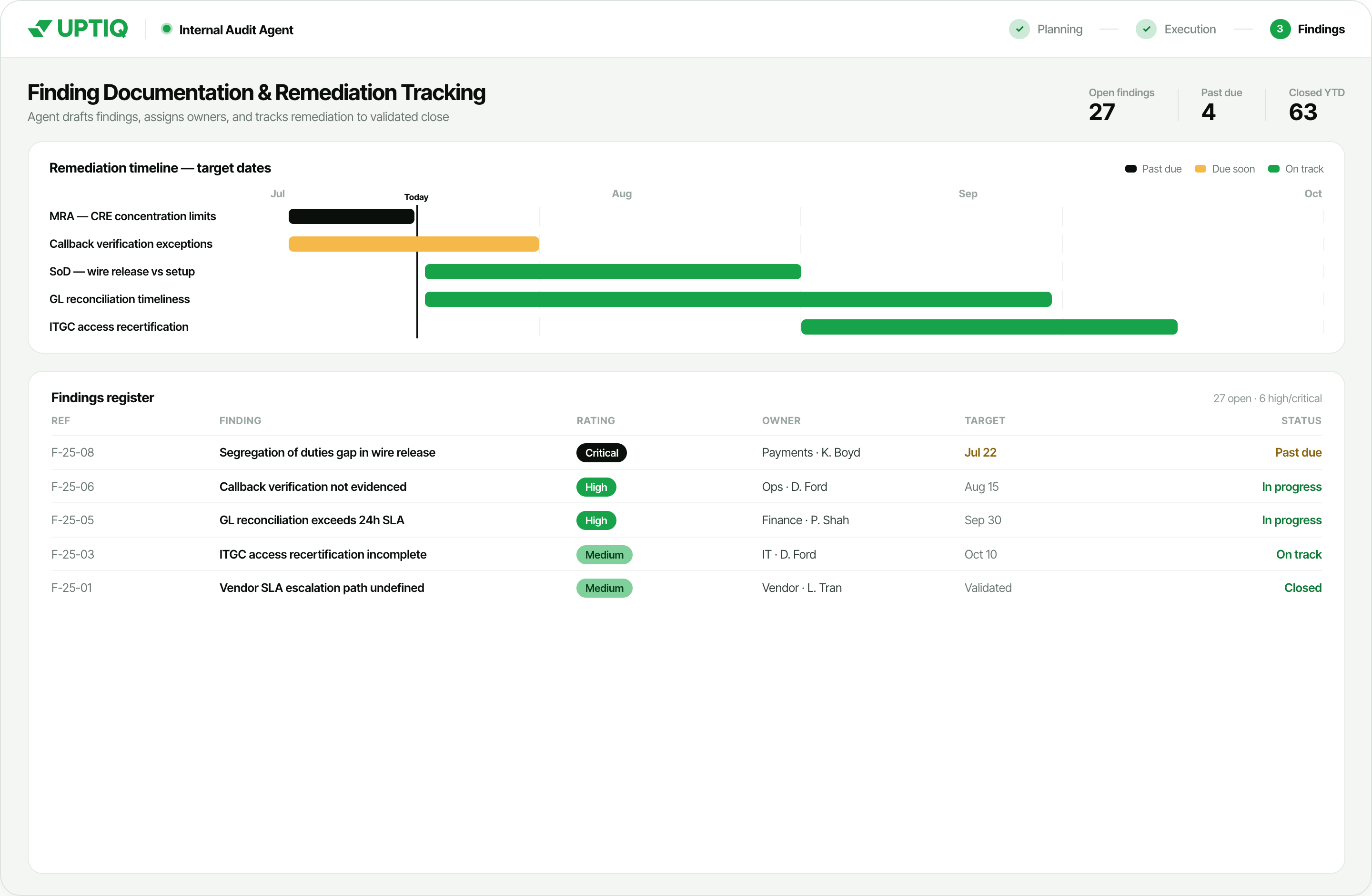1372x896 pixels.
Task: Select the MRA — CRE concentration limits label
Action: coord(132,216)
